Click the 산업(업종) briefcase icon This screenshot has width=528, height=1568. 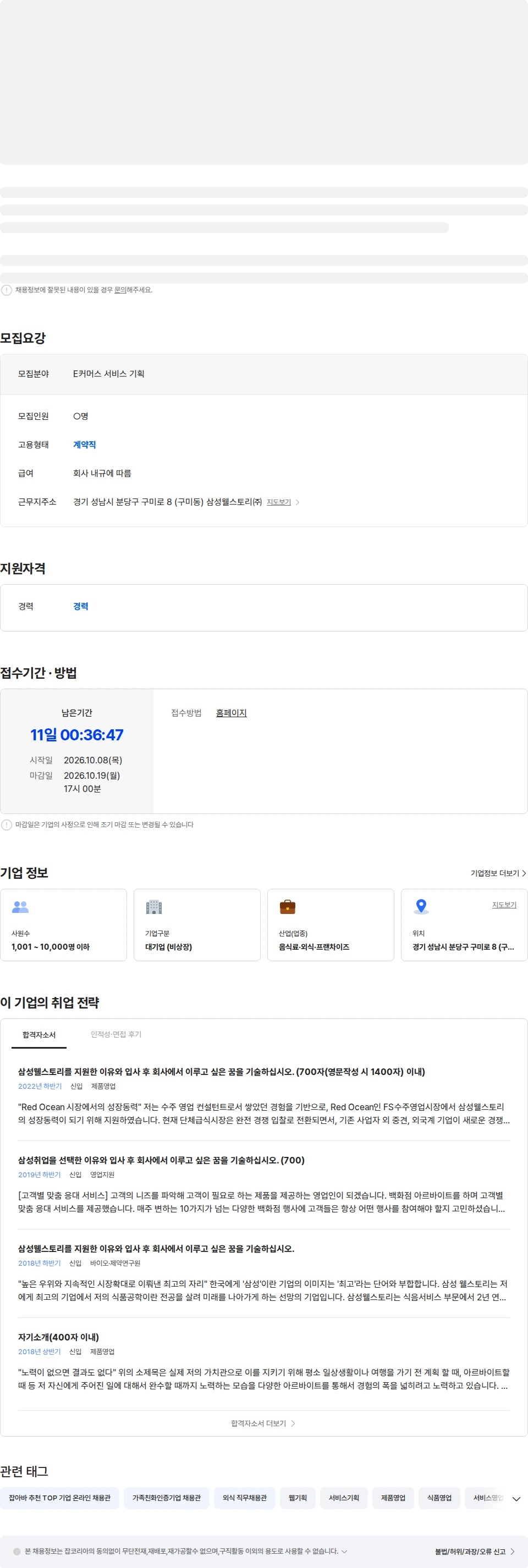[288, 907]
